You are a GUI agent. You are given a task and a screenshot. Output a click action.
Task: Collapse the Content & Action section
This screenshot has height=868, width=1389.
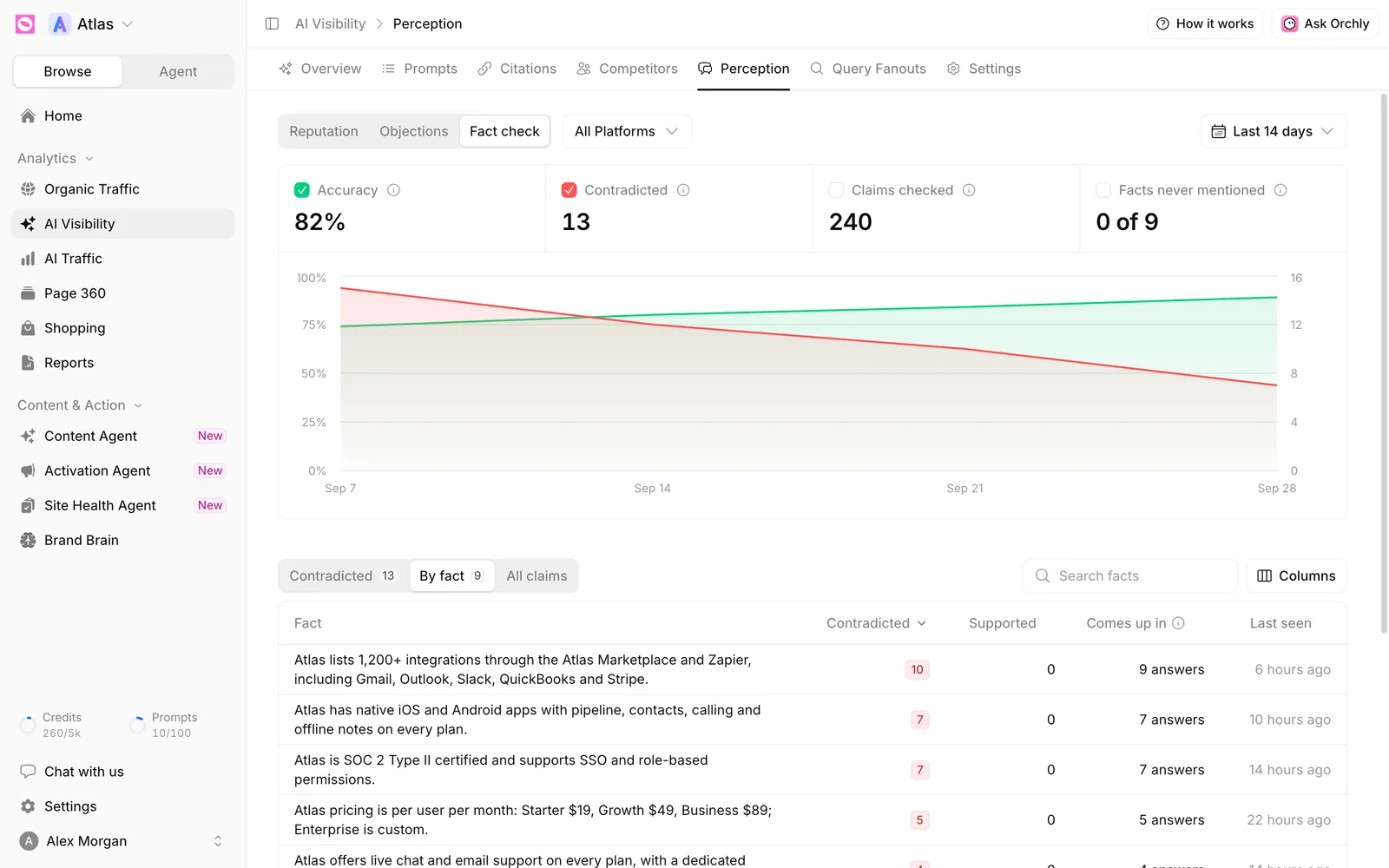(x=80, y=405)
